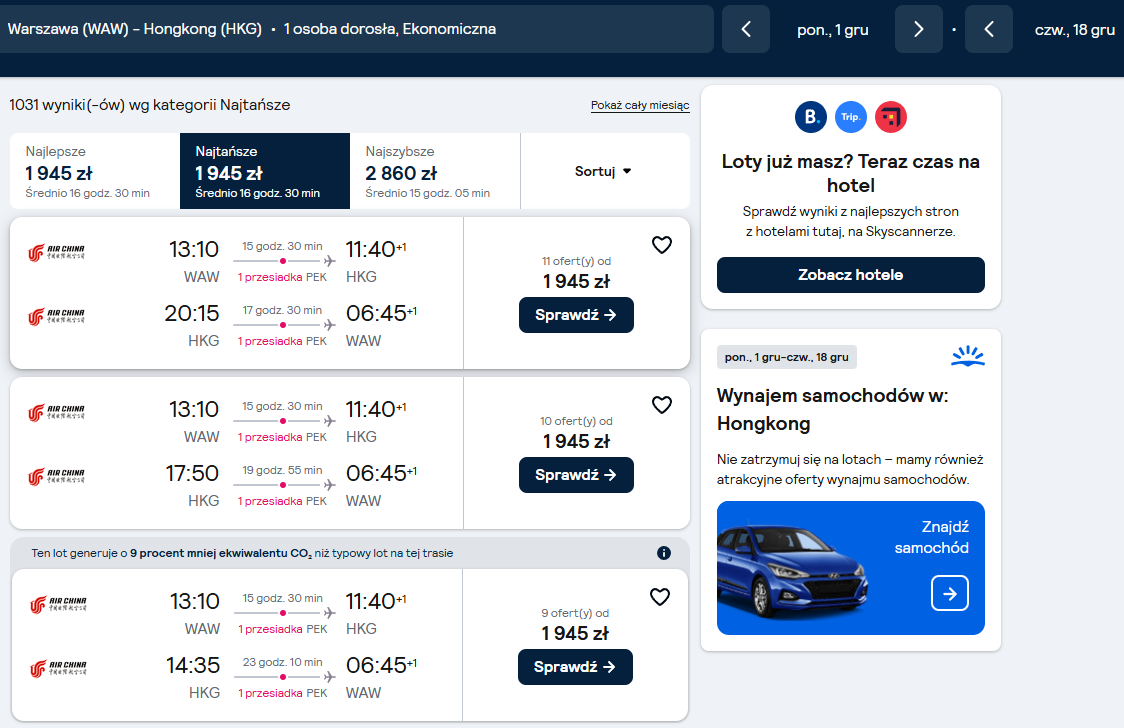Screen dimensions: 1124x728
Task: Go to previous departure date arrow
Action: click(746, 29)
